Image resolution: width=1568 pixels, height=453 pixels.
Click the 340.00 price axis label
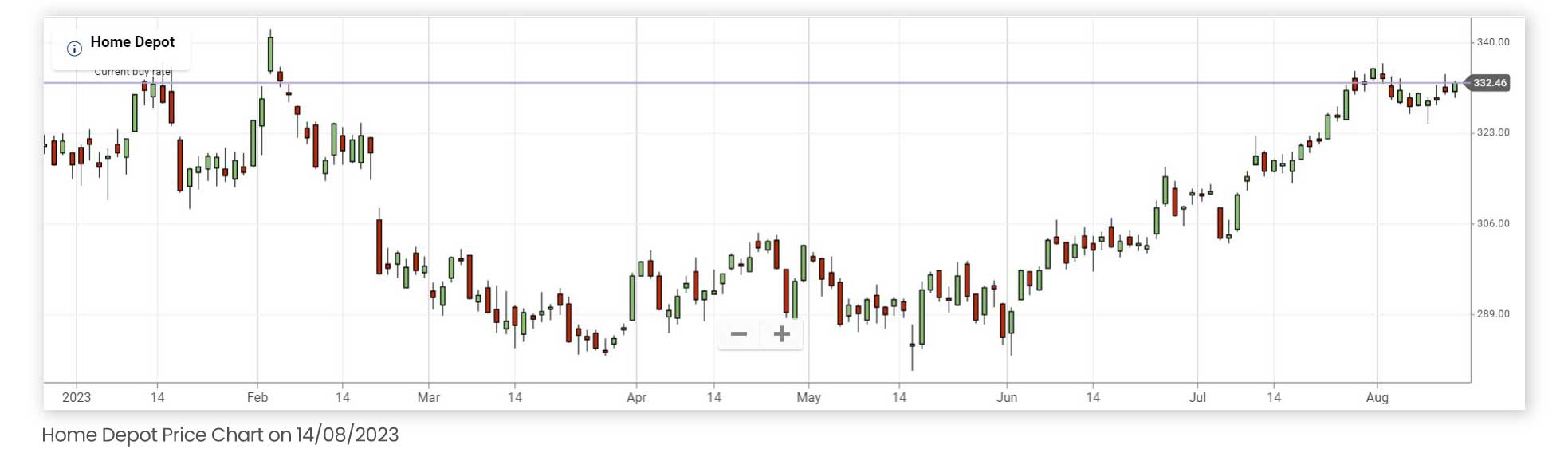1493,42
